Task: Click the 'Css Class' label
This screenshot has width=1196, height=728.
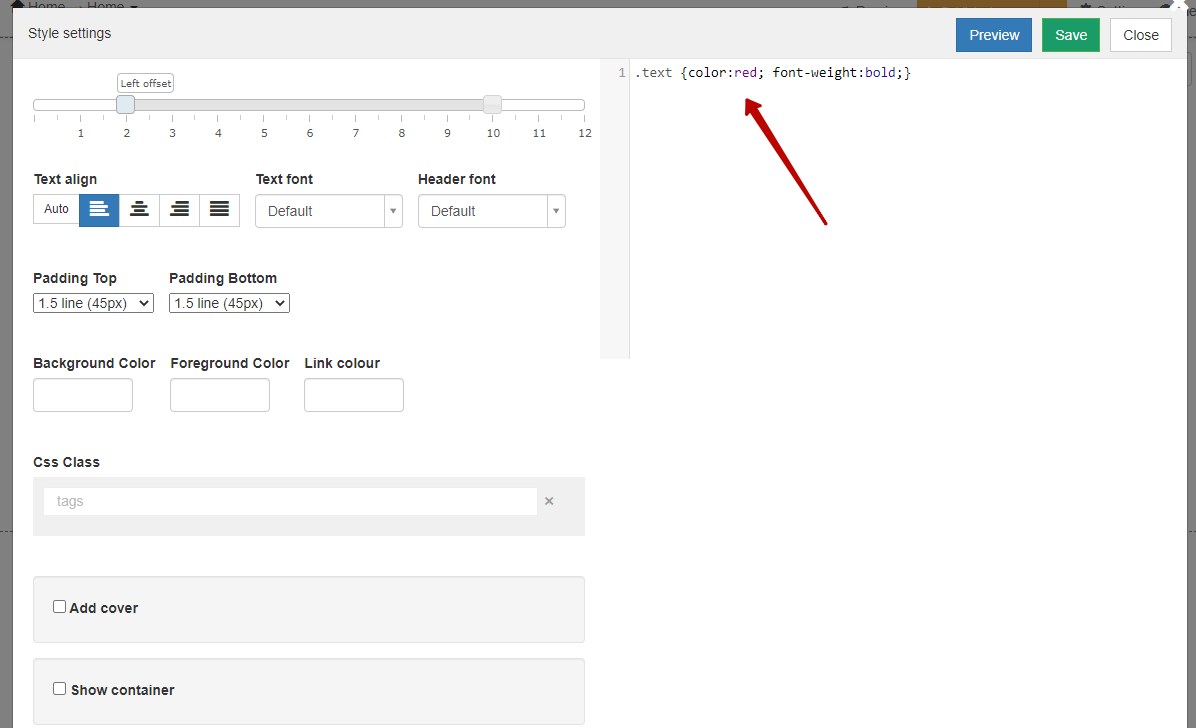Action: click(66, 462)
